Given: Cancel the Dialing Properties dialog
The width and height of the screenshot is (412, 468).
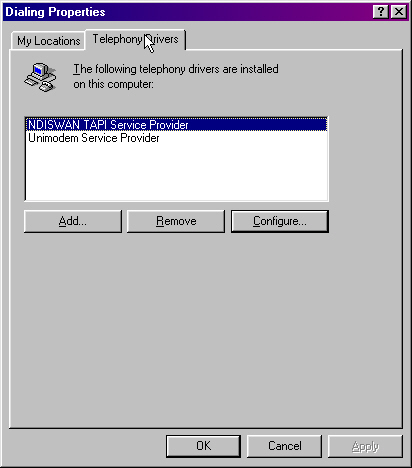Looking at the screenshot, I should (284, 446).
